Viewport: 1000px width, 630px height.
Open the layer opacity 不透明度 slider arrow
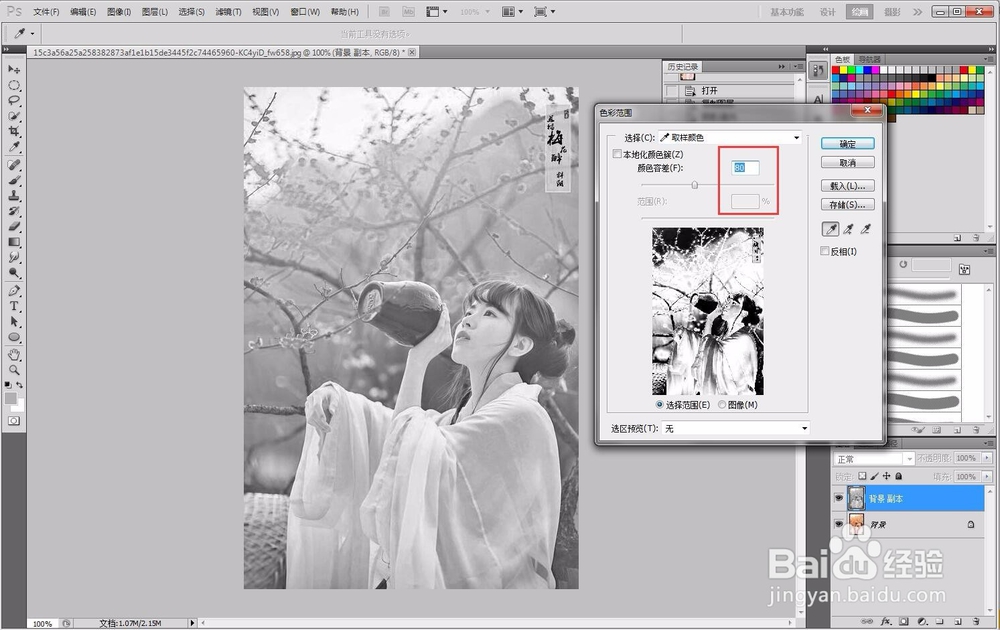click(987, 458)
